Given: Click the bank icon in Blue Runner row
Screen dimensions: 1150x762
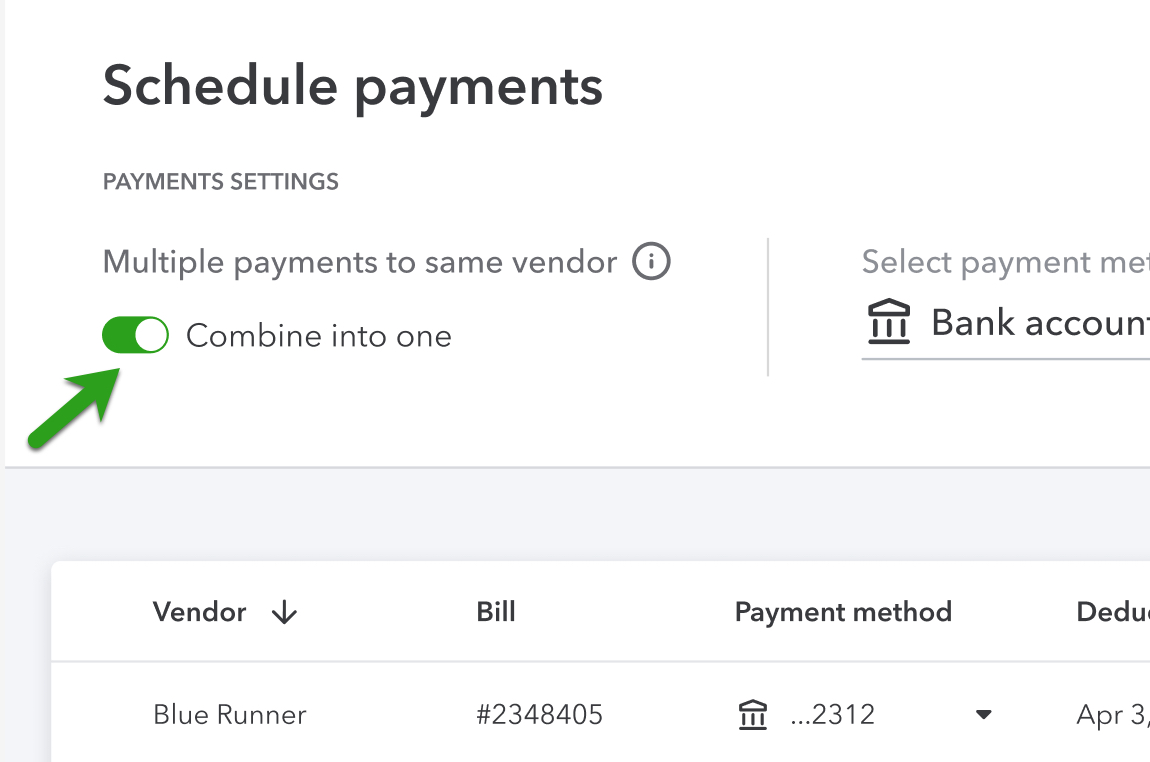Looking at the screenshot, I should point(752,715).
